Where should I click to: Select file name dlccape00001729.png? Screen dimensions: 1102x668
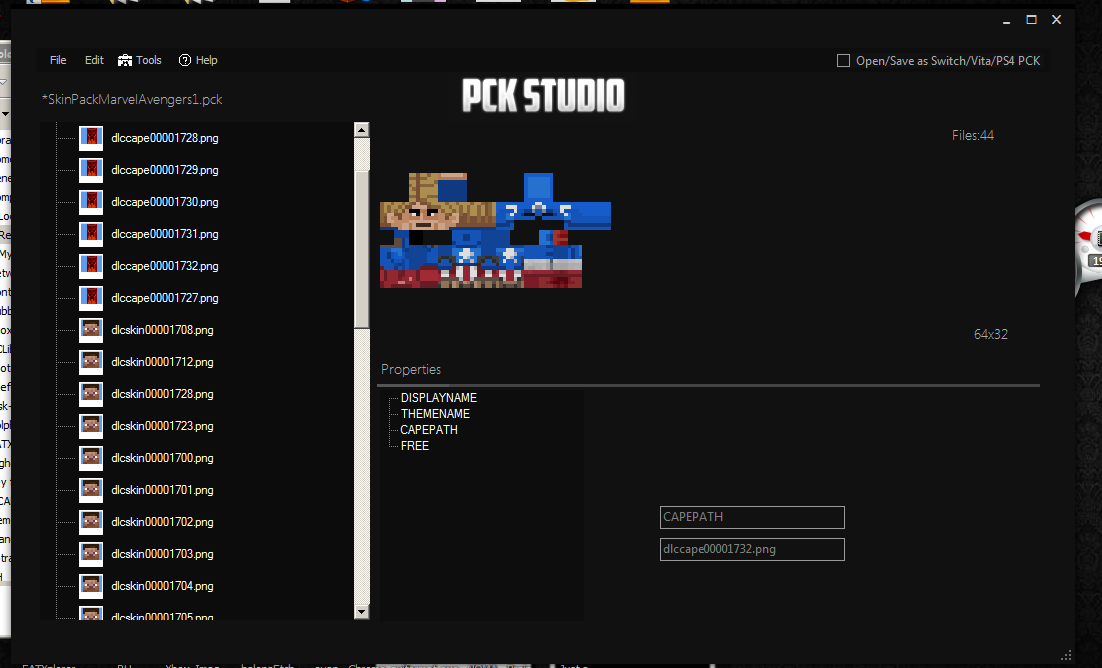tap(164, 170)
